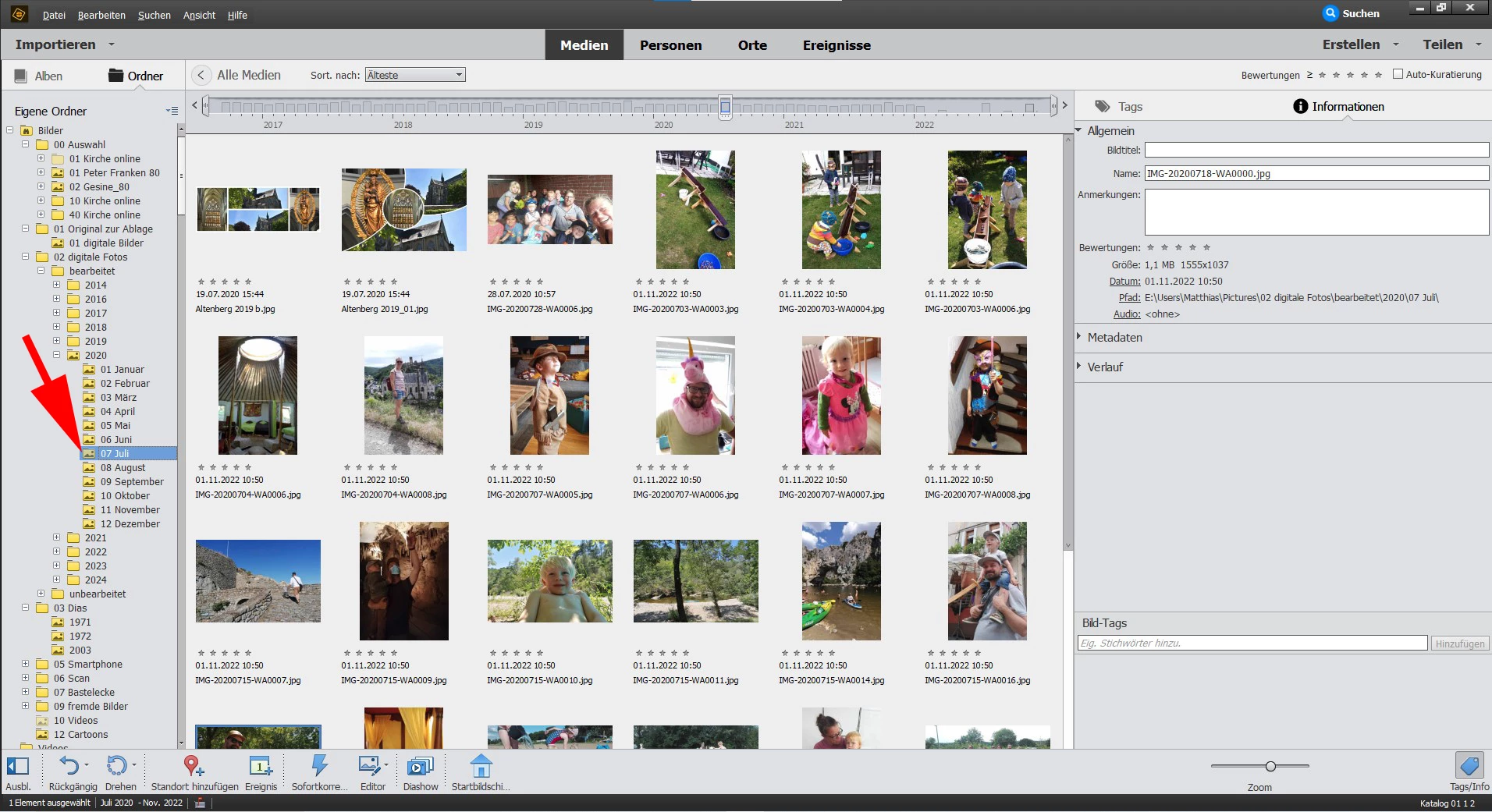The height and width of the screenshot is (812, 1492).
Task: Set the fifth star under IMG-20200728-WA0006.jpg
Action: tap(540, 282)
